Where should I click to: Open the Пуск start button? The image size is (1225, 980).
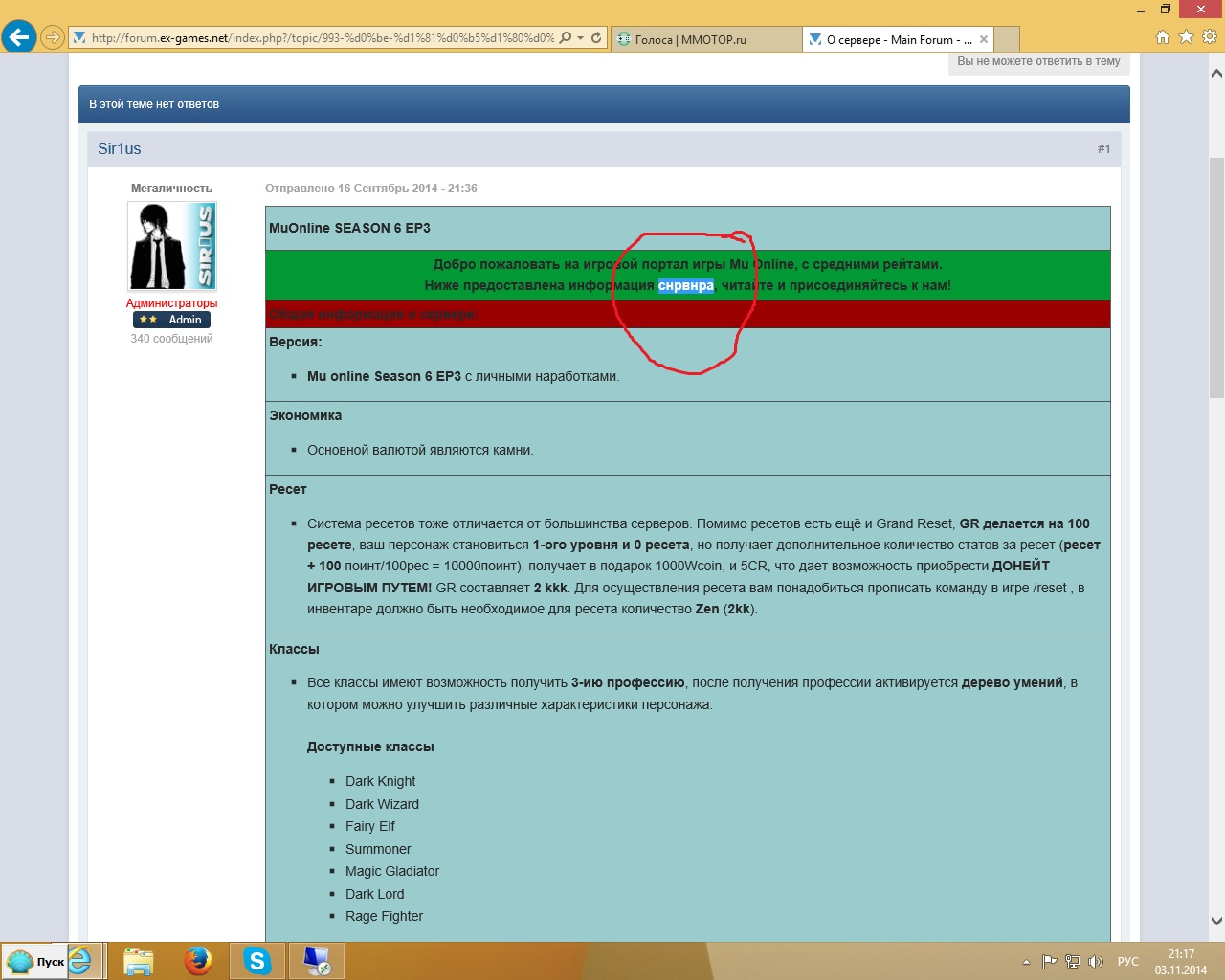coord(34,962)
